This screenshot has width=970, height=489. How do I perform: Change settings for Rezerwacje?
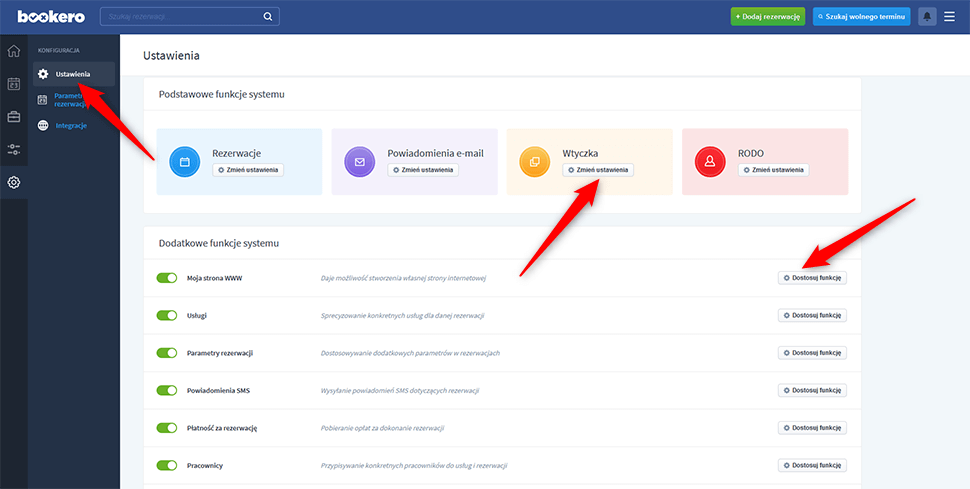click(248, 170)
